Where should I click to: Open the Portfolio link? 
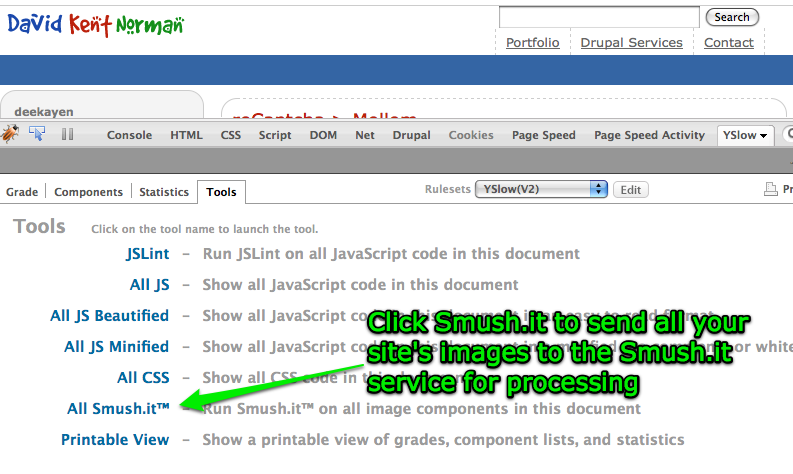click(x=533, y=42)
